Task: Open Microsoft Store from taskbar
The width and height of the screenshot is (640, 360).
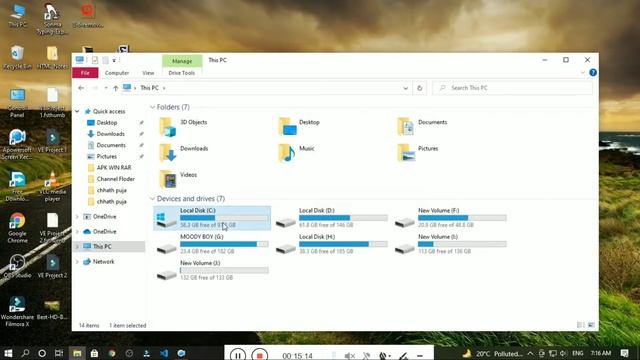Action: pyautogui.click(x=94, y=353)
